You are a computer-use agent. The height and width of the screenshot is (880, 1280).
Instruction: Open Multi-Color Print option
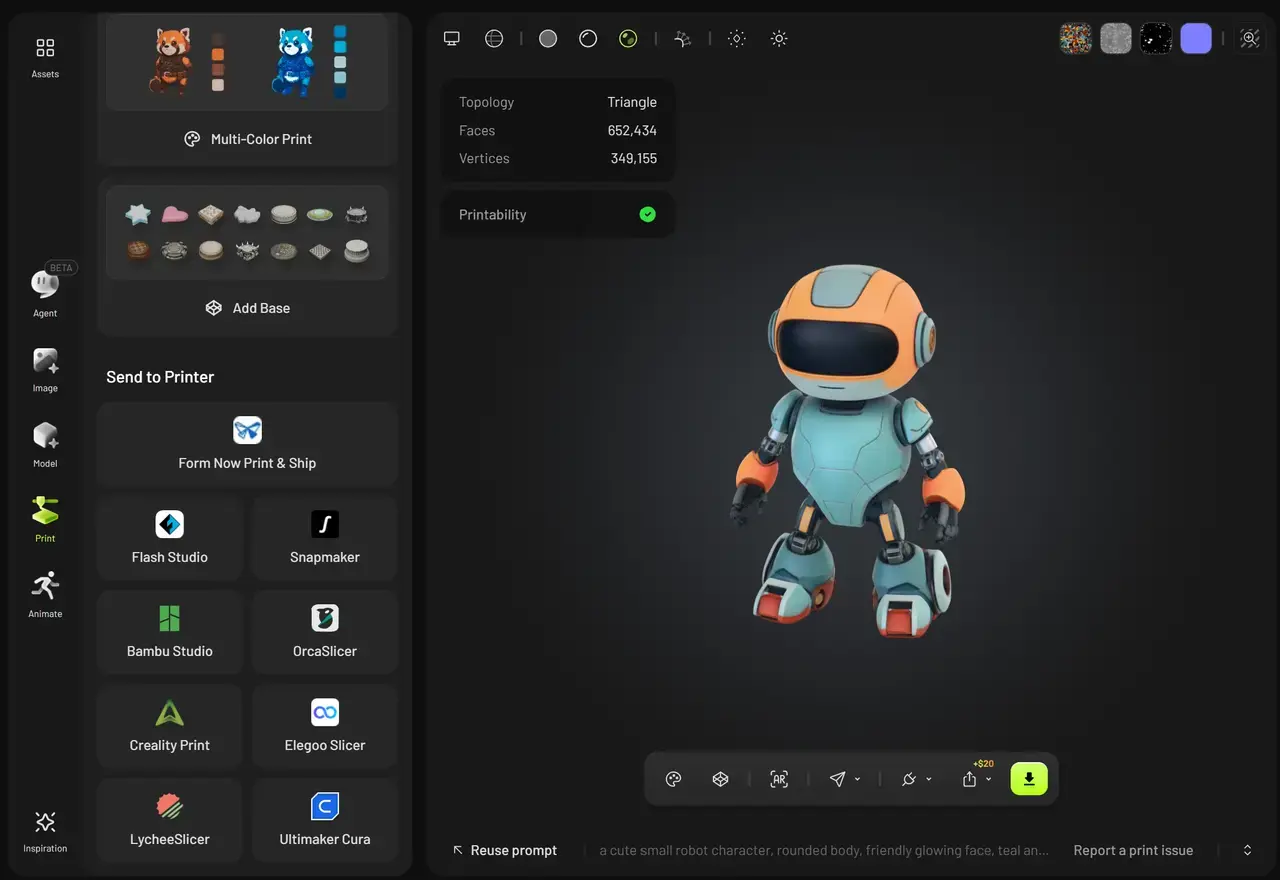coord(248,139)
